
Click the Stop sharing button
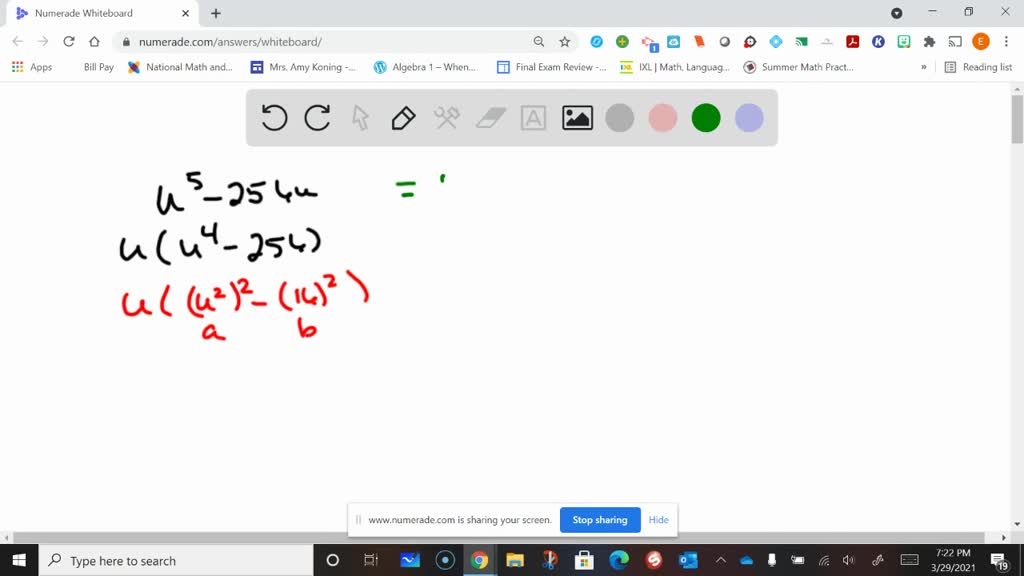[600, 520]
